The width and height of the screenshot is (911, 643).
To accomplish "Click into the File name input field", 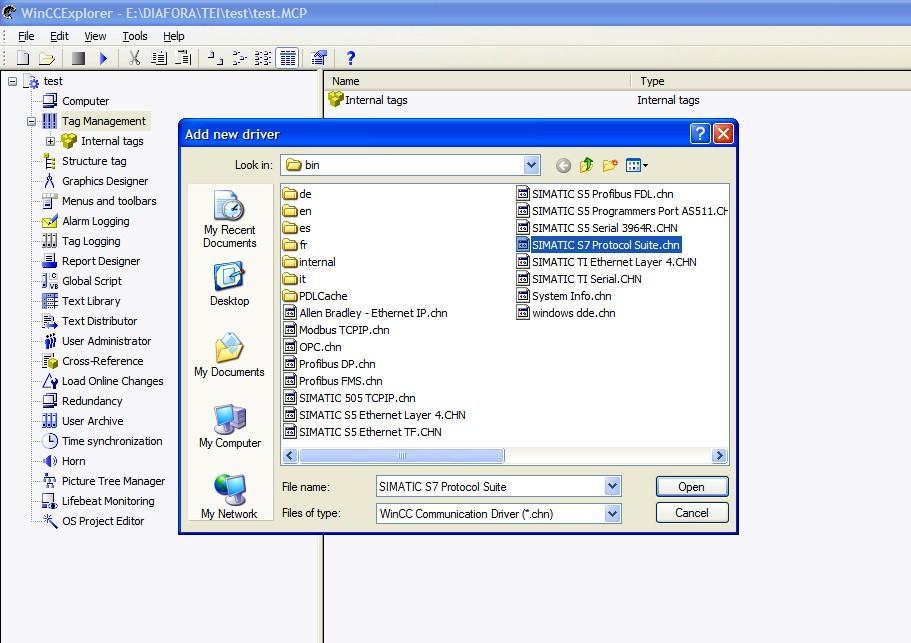I will click(x=490, y=486).
